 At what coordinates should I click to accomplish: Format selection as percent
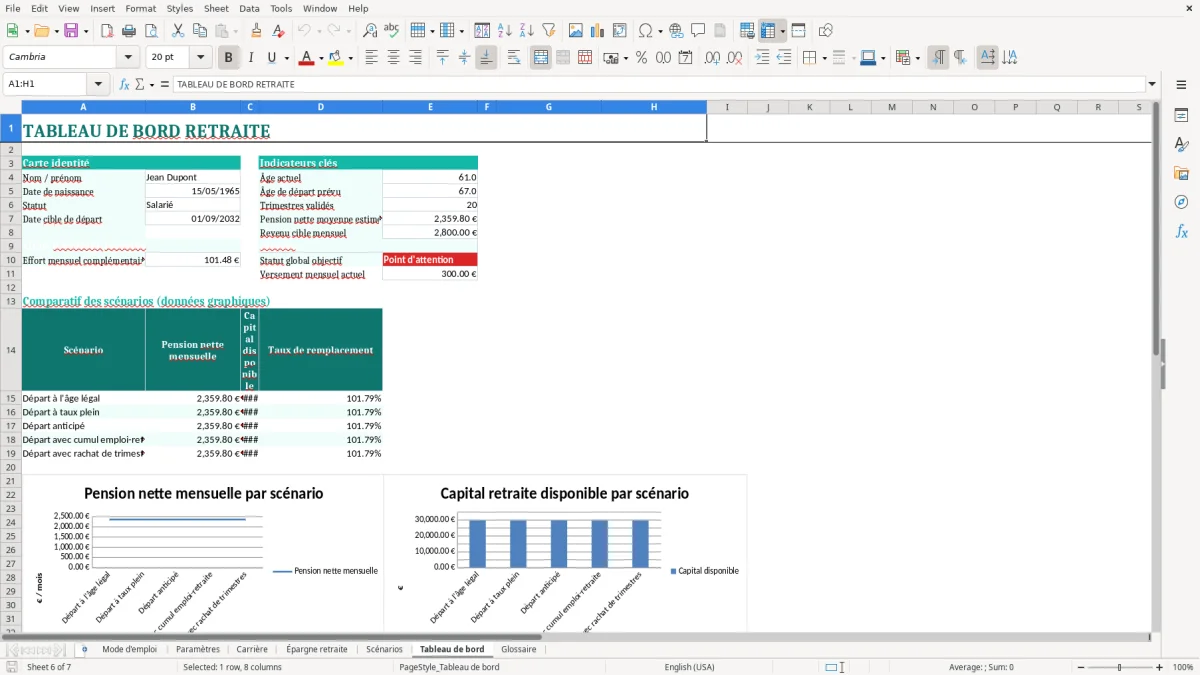(x=641, y=58)
